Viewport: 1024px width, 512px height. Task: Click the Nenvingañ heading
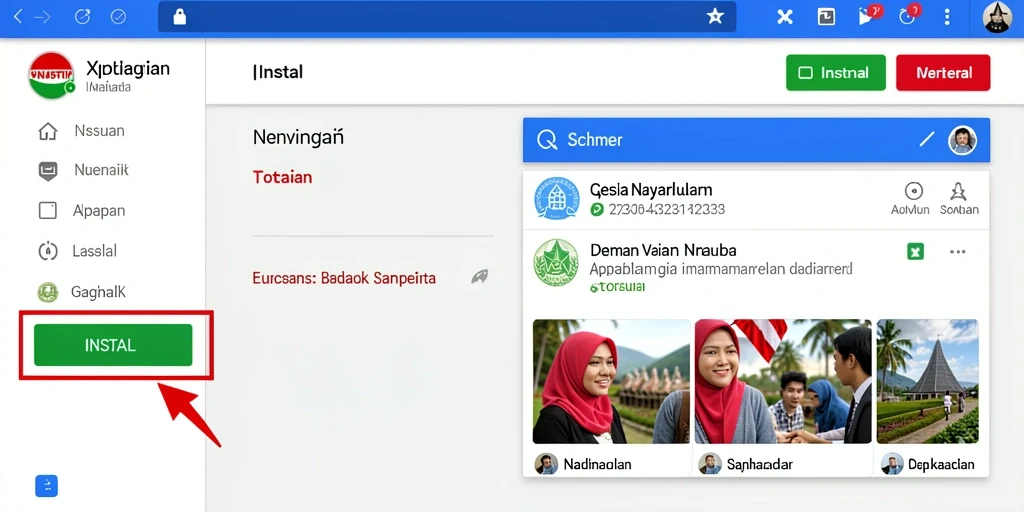point(298,137)
